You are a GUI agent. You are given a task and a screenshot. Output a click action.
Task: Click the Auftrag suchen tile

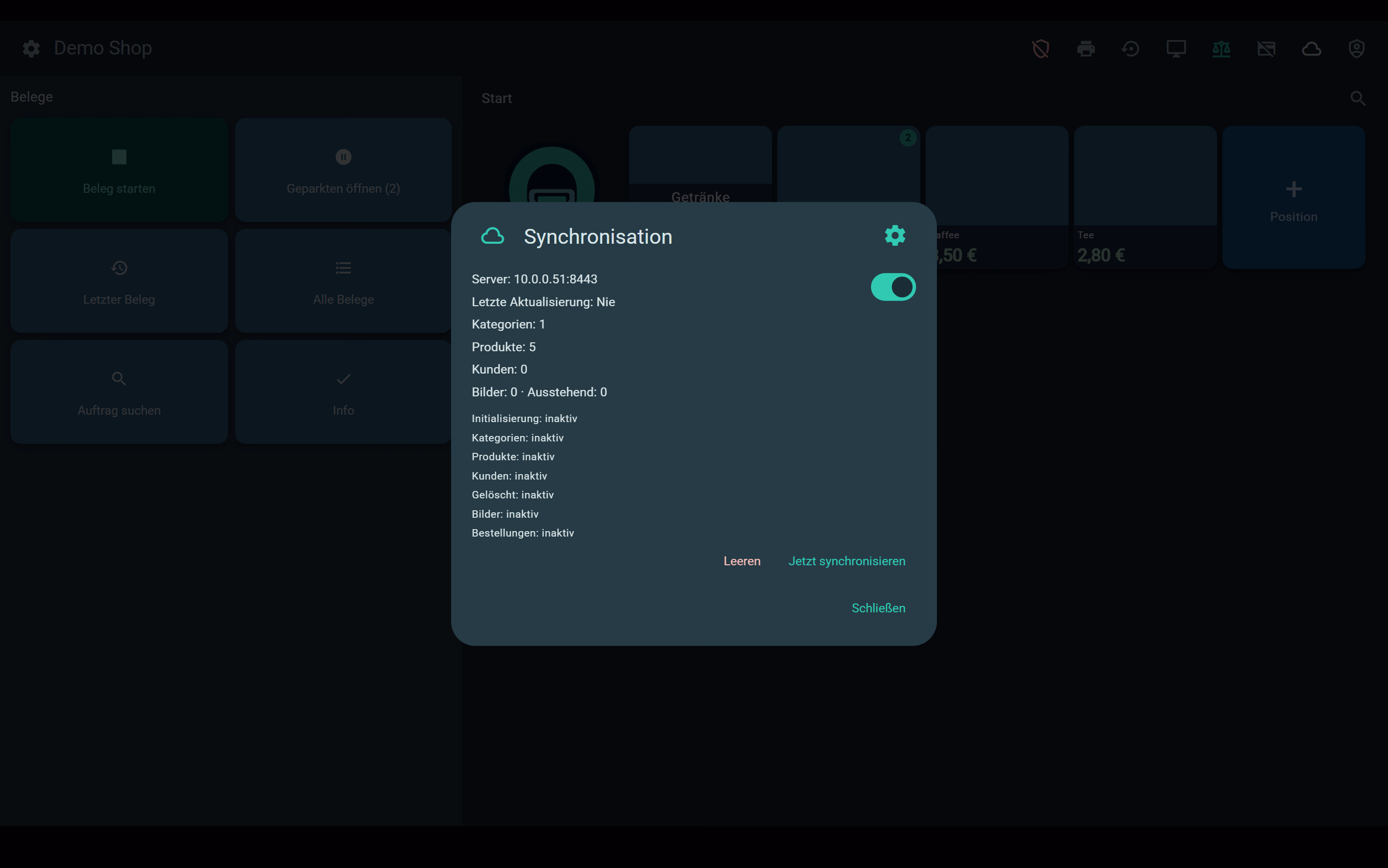tap(119, 391)
